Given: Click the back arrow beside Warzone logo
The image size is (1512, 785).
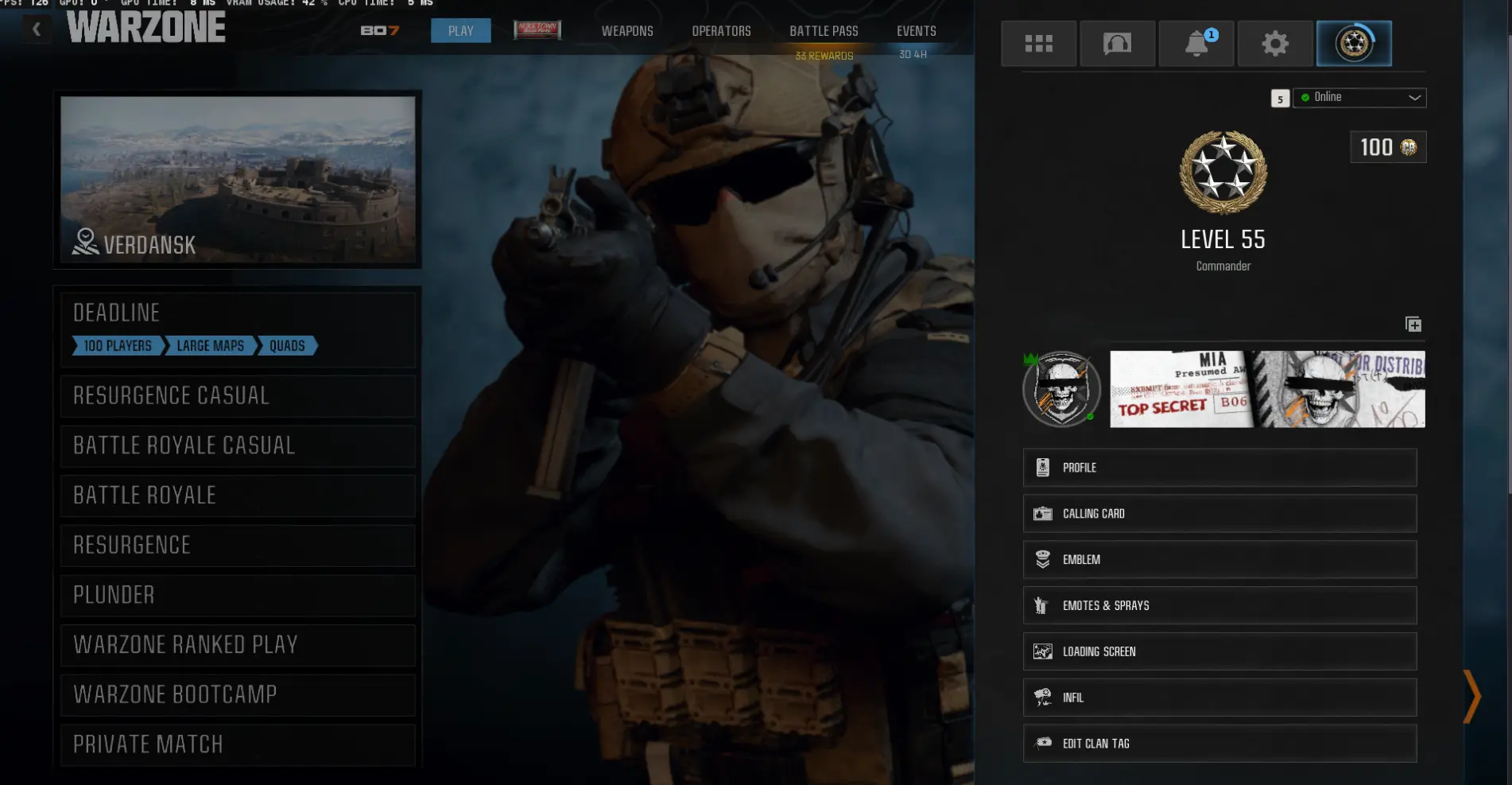Looking at the screenshot, I should click(37, 30).
